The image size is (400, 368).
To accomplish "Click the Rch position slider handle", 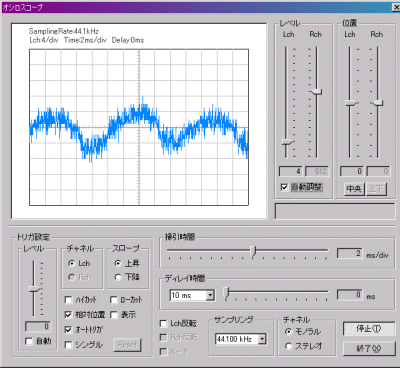I will 377,103.
